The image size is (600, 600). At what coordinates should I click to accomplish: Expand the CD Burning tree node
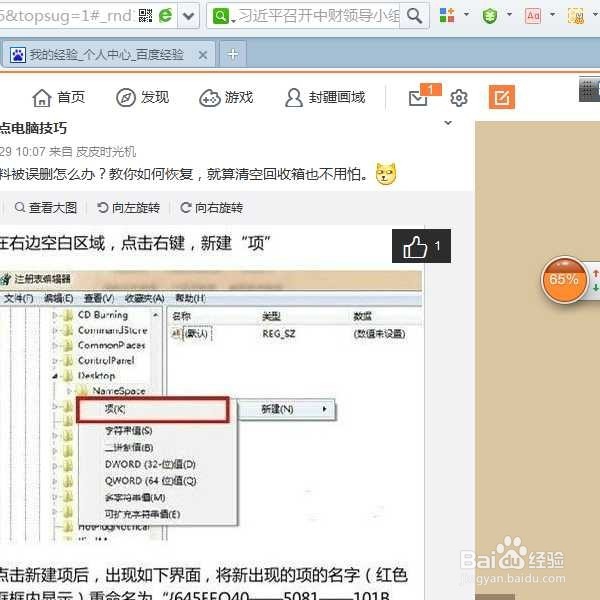point(55,315)
